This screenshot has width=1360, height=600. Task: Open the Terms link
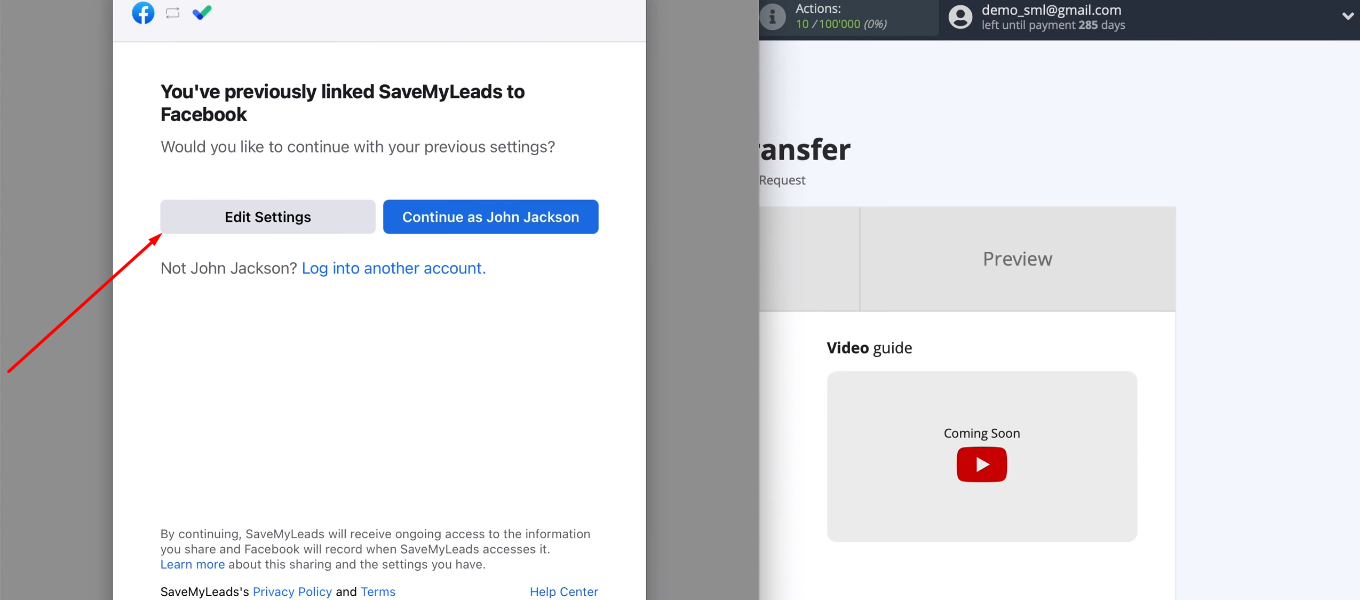click(x=378, y=592)
